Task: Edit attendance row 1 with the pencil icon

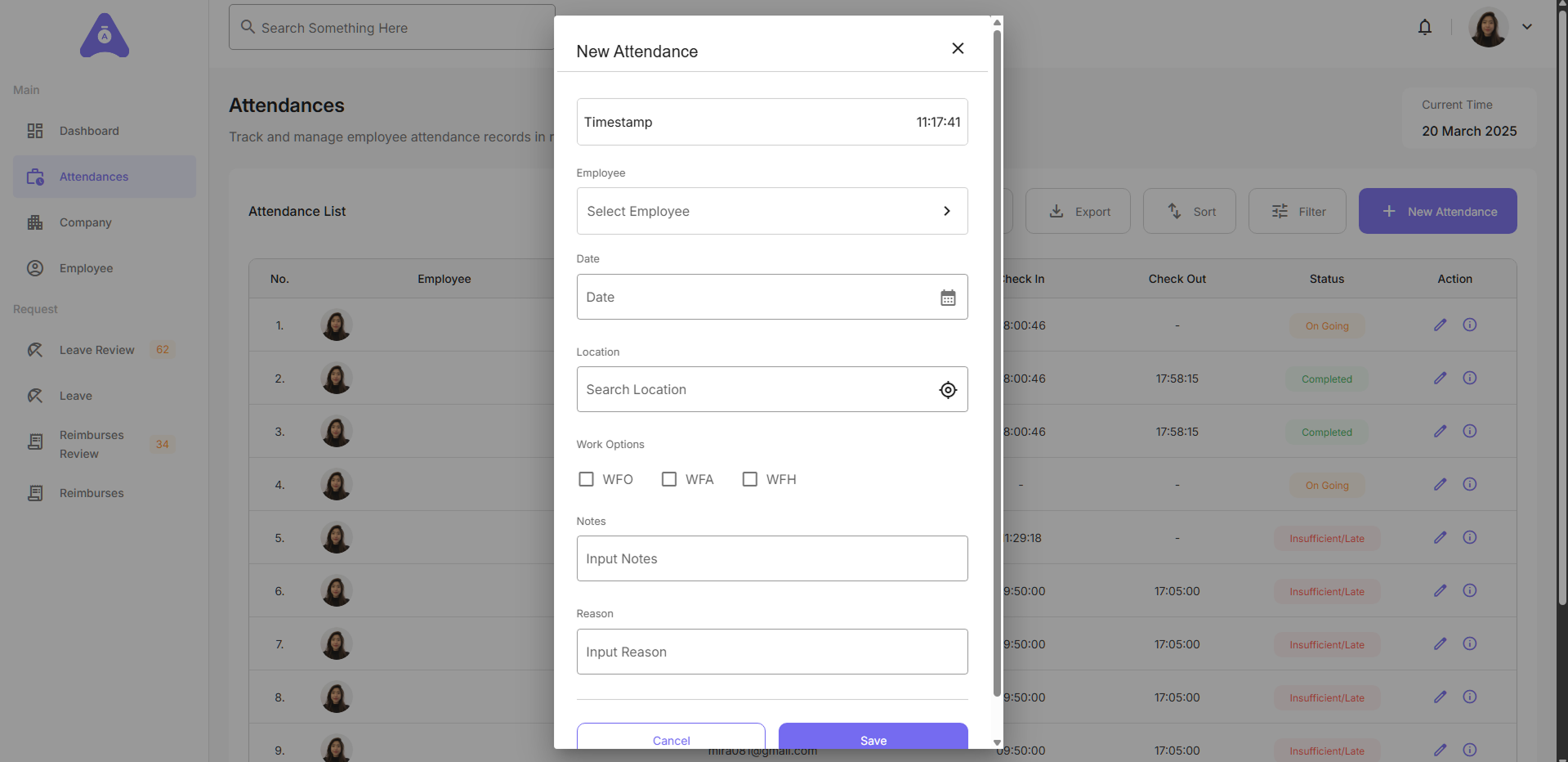Action: [1441, 325]
